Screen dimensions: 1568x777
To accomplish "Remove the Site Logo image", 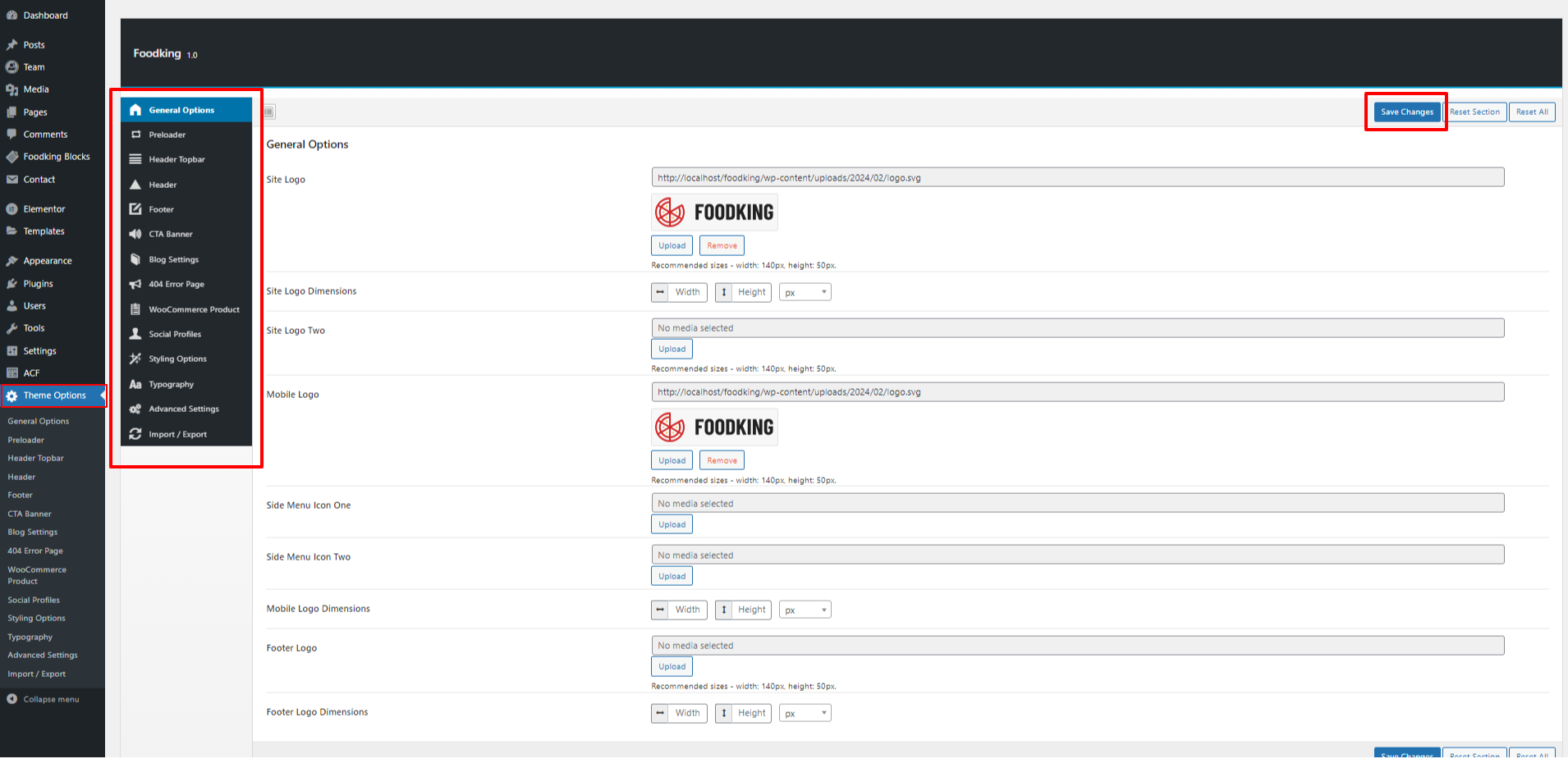I will [722, 245].
